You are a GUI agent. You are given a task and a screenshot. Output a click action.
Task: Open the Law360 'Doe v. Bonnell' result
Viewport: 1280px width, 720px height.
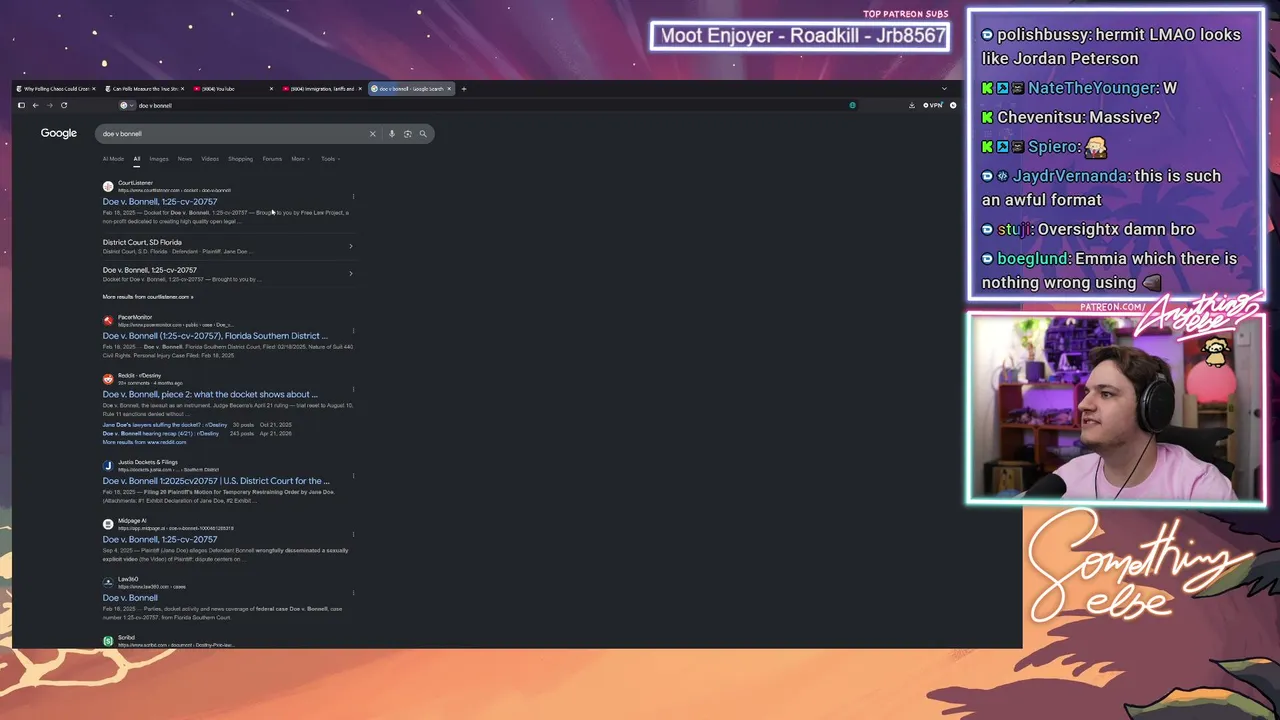click(x=130, y=598)
